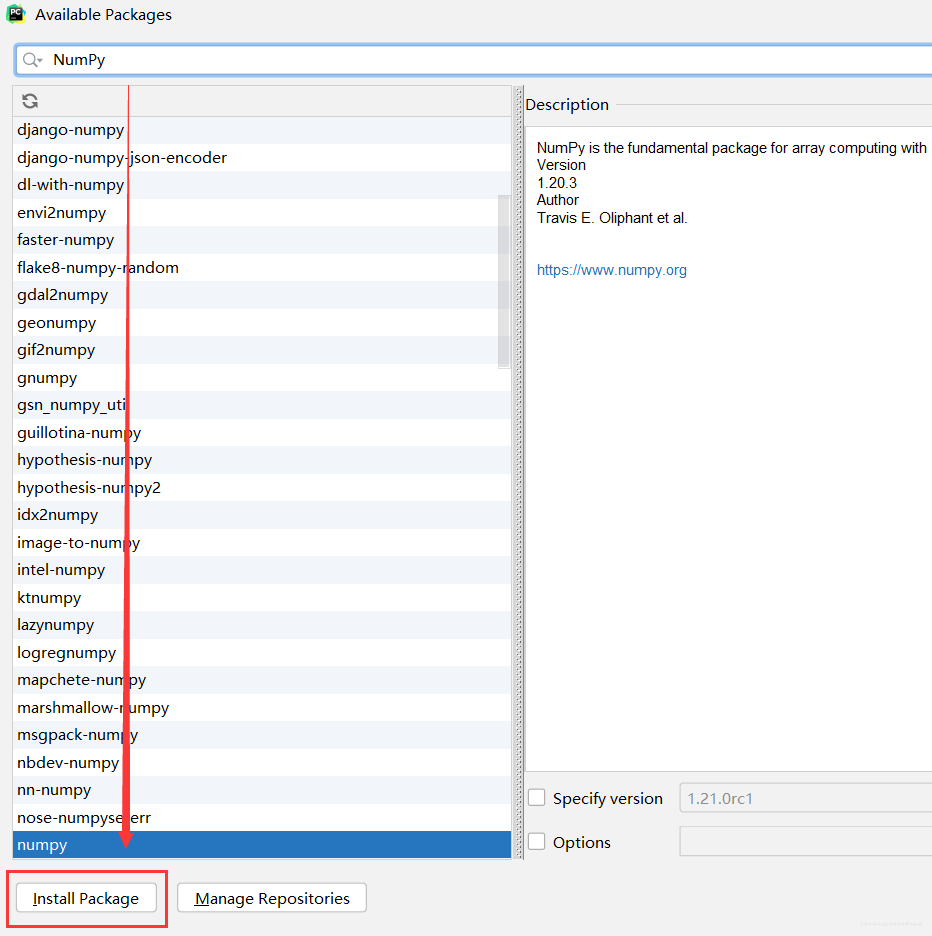
Task: Open the version 1.21.0rc1 combo box
Action: click(805, 798)
